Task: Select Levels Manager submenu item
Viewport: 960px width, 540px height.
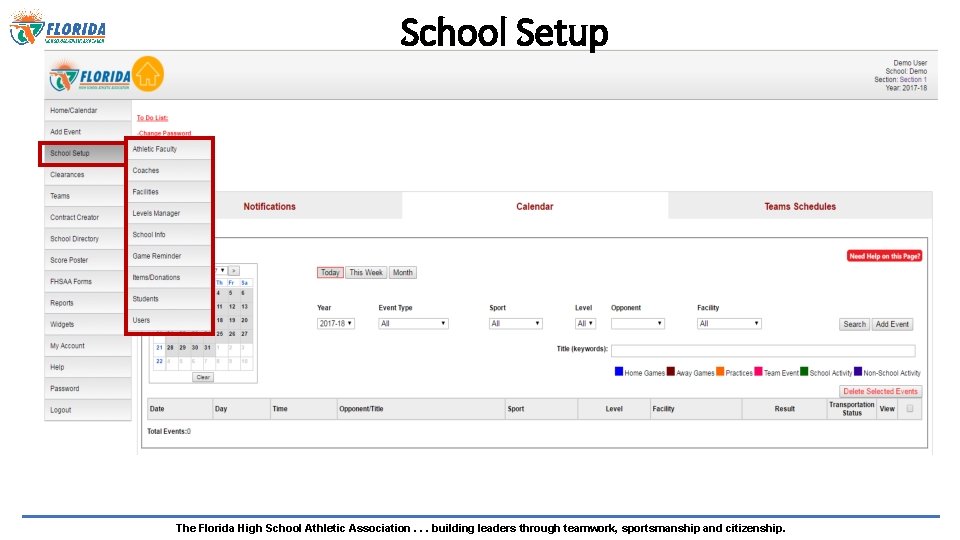Action: coord(169,214)
